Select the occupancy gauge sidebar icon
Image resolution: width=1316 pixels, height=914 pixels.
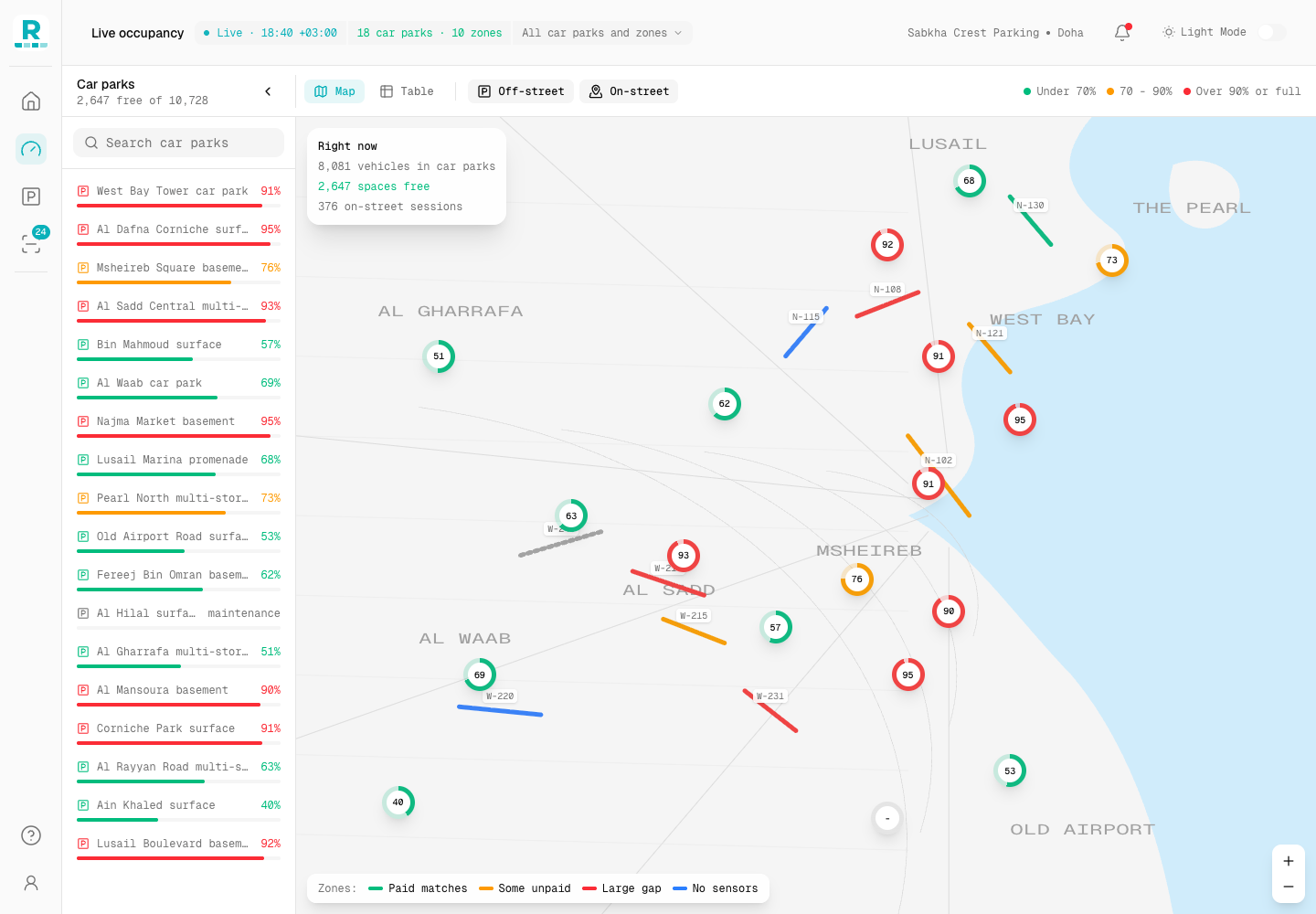pyautogui.click(x=31, y=148)
